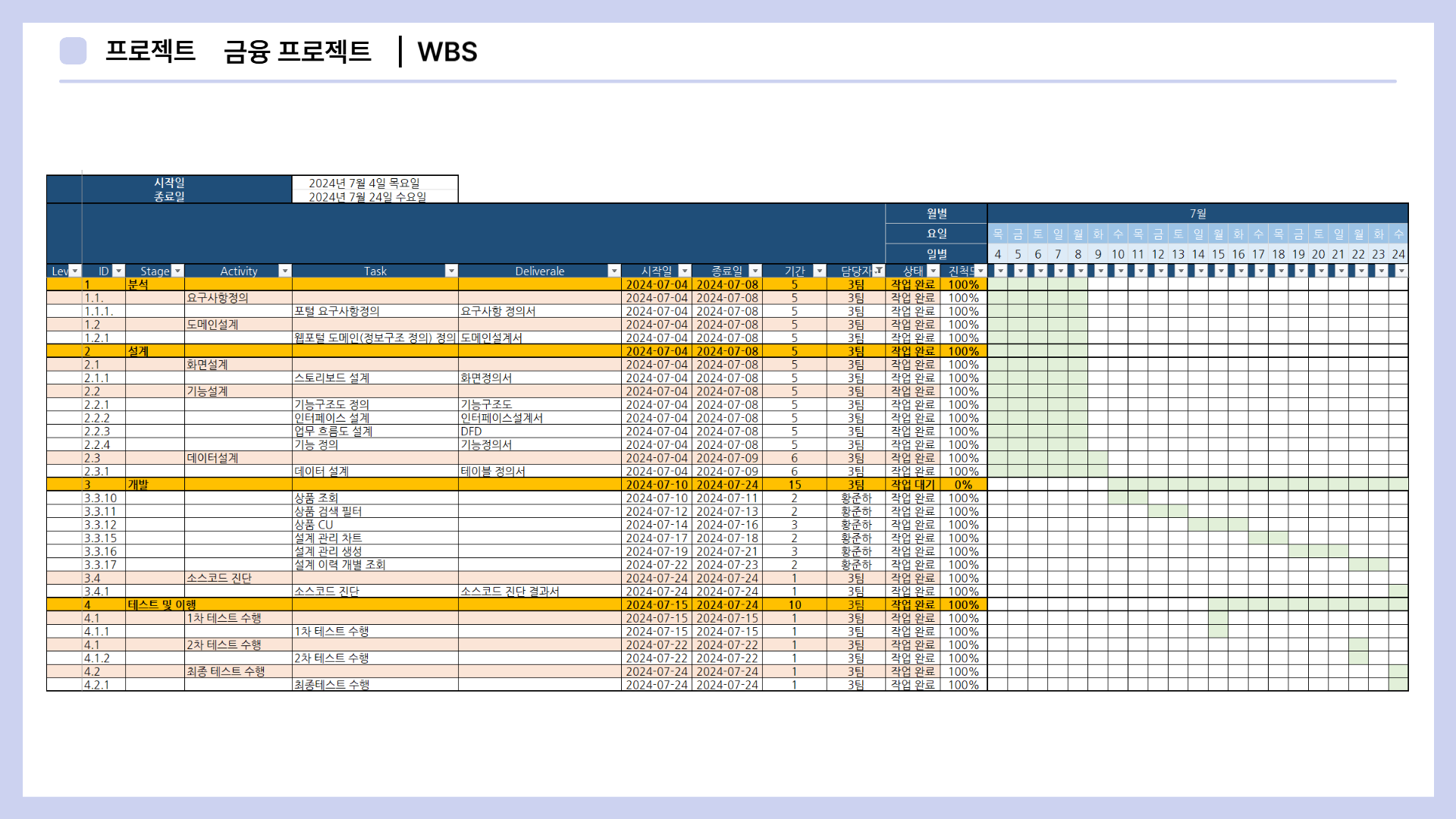Click the 작업 대기 status cell
The width and height of the screenshot is (1456, 819).
pyautogui.click(x=913, y=485)
